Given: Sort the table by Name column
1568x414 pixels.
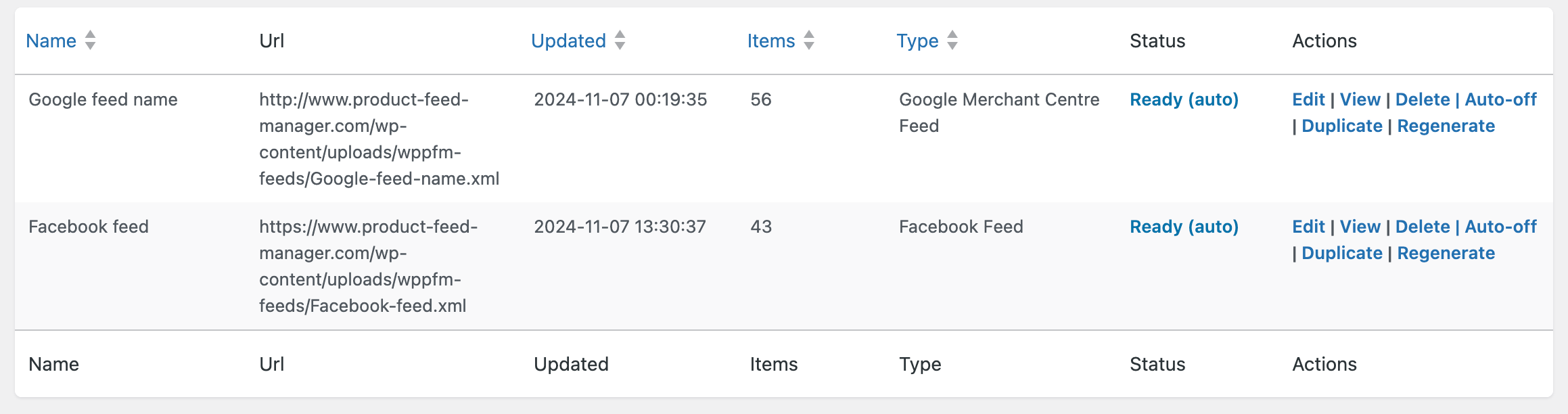Looking at the screenshot, I should (x=51, y=41).
